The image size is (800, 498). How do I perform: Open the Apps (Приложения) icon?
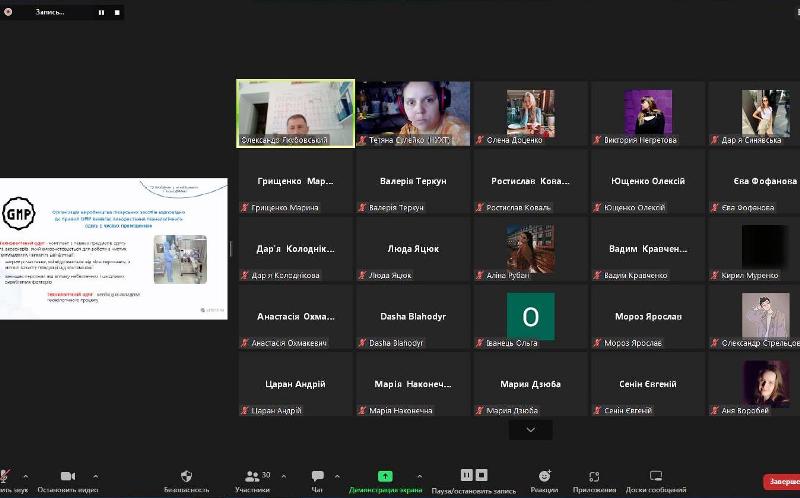coord(594,477)
